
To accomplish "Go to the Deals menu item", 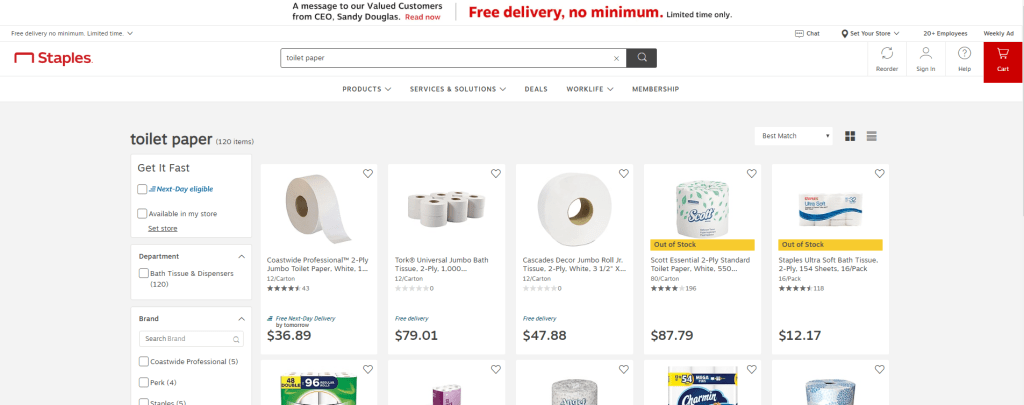I will (536, 89).
